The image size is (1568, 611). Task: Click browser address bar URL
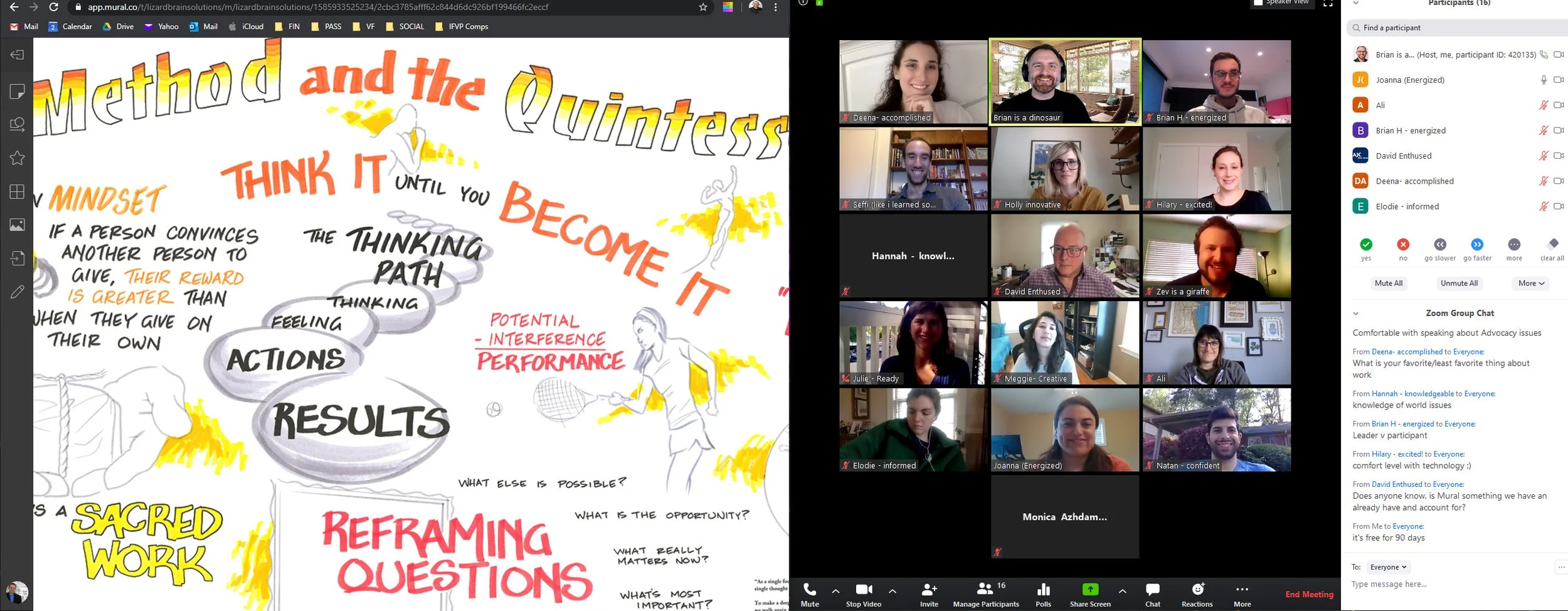tap(318, 7)
